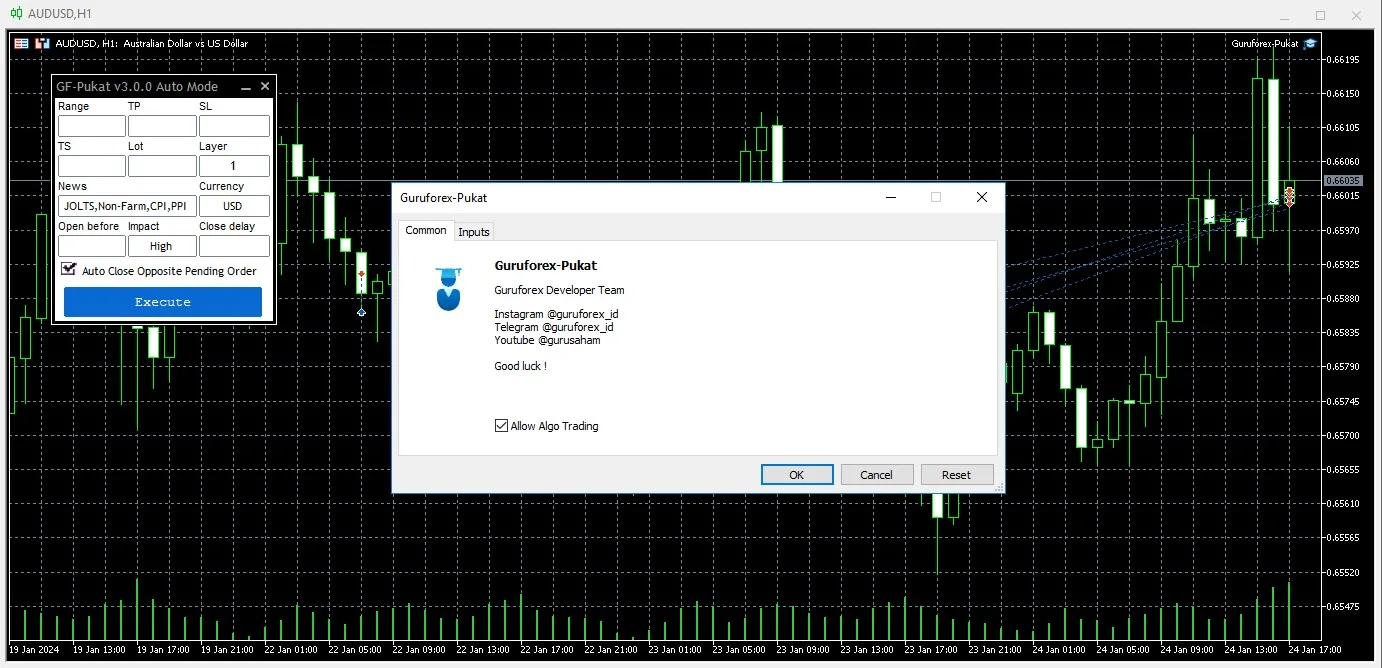Click the bold Guruforex-Pukat heading in dialog

click(545, 266)
